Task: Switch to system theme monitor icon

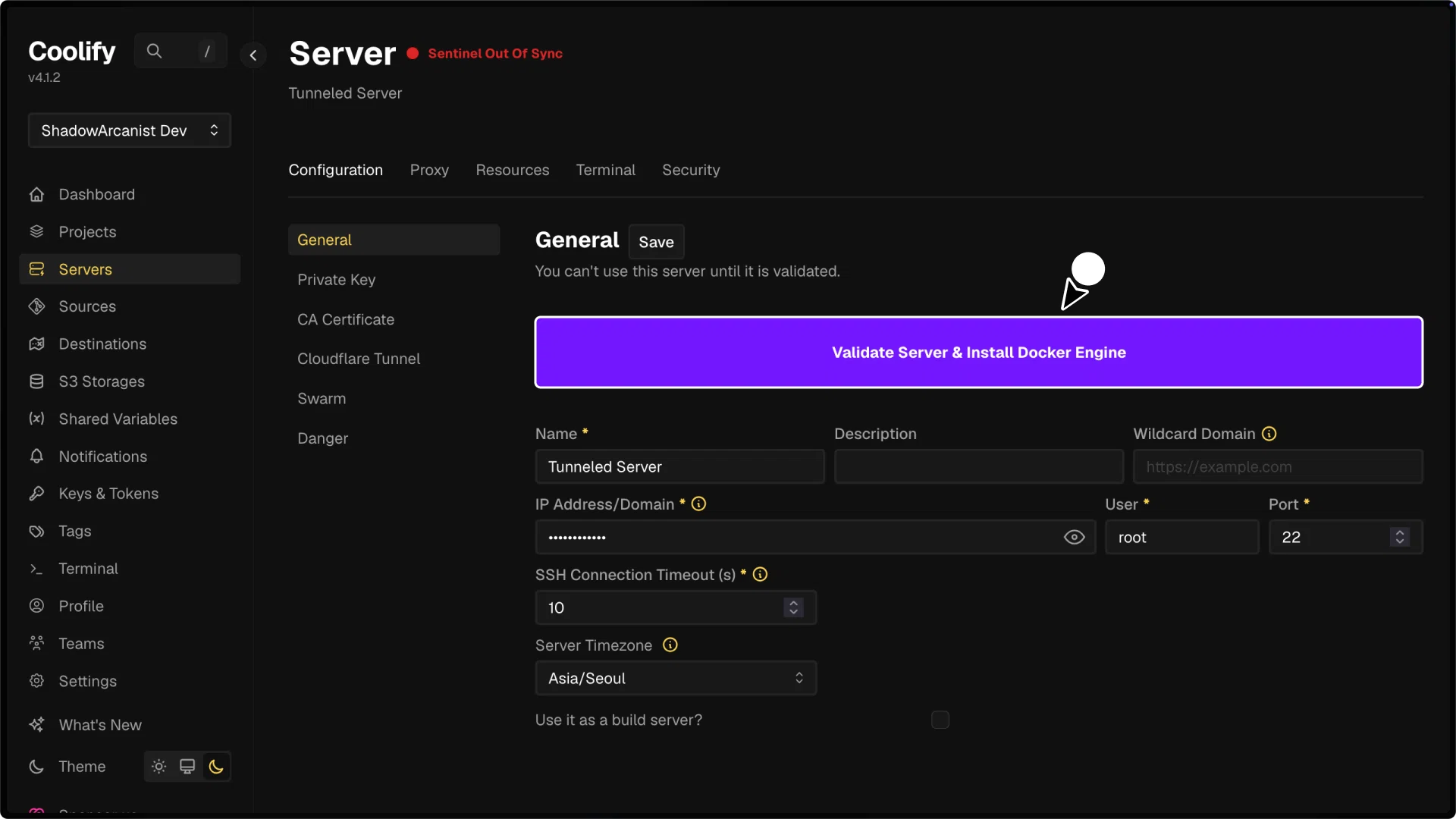Action: [187, 767]
